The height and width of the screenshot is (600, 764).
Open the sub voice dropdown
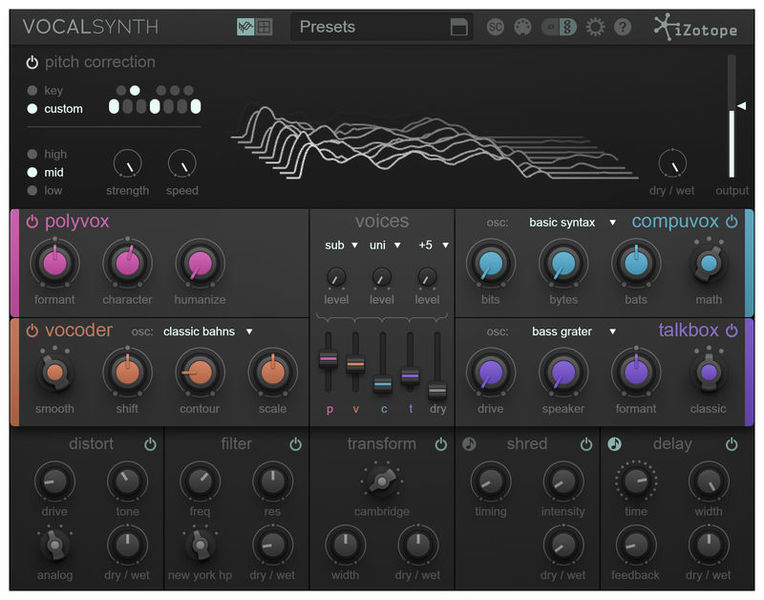point(341,245)
